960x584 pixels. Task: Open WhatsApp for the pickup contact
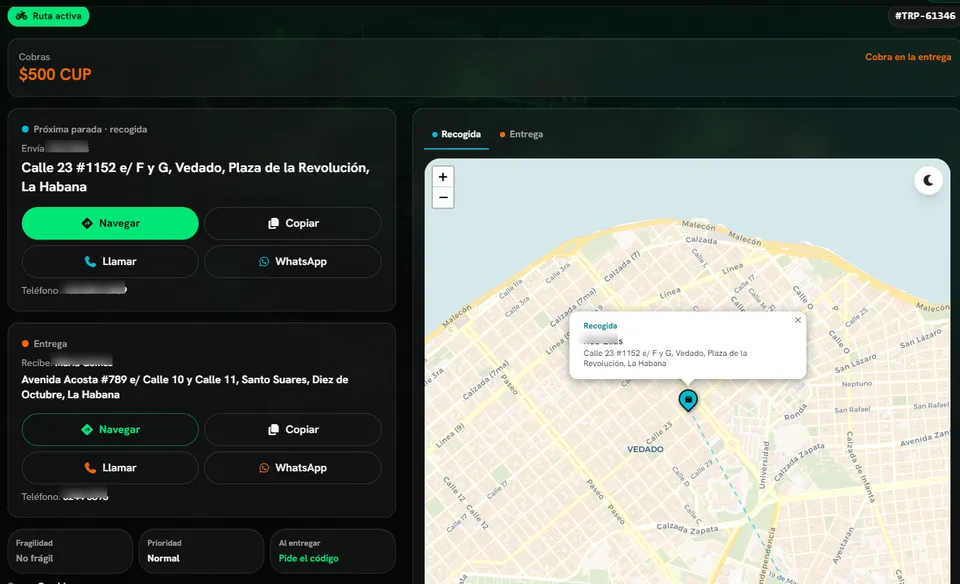click(293, 261)
